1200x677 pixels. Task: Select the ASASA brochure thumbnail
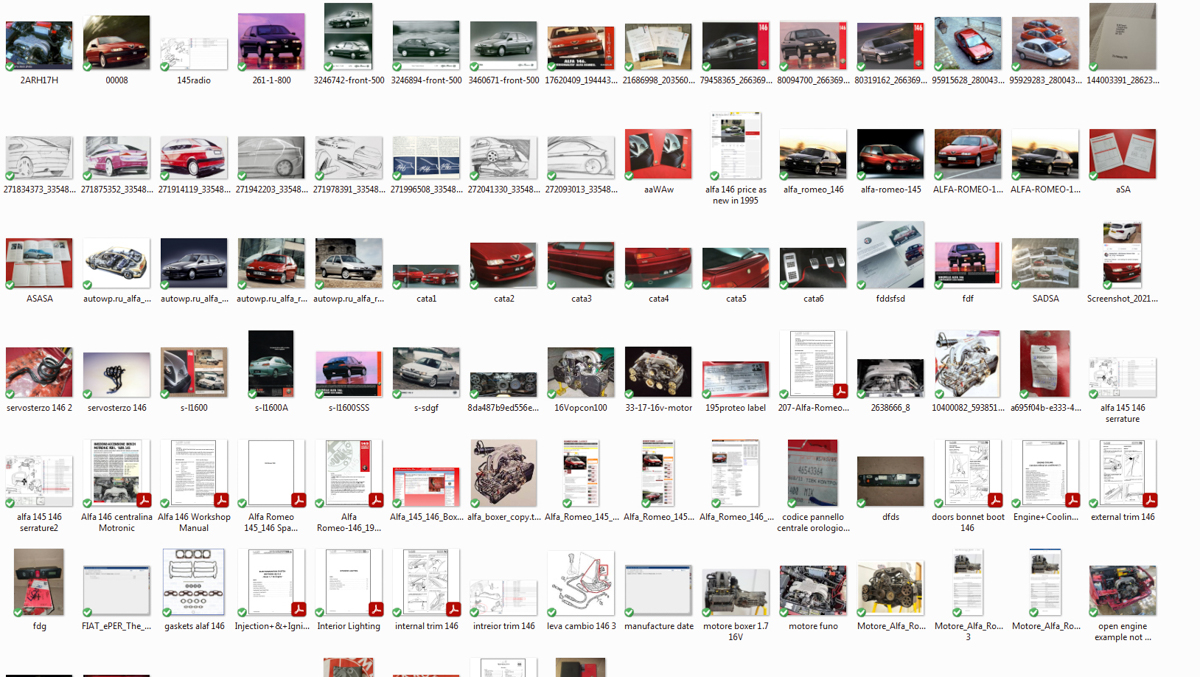39,264
